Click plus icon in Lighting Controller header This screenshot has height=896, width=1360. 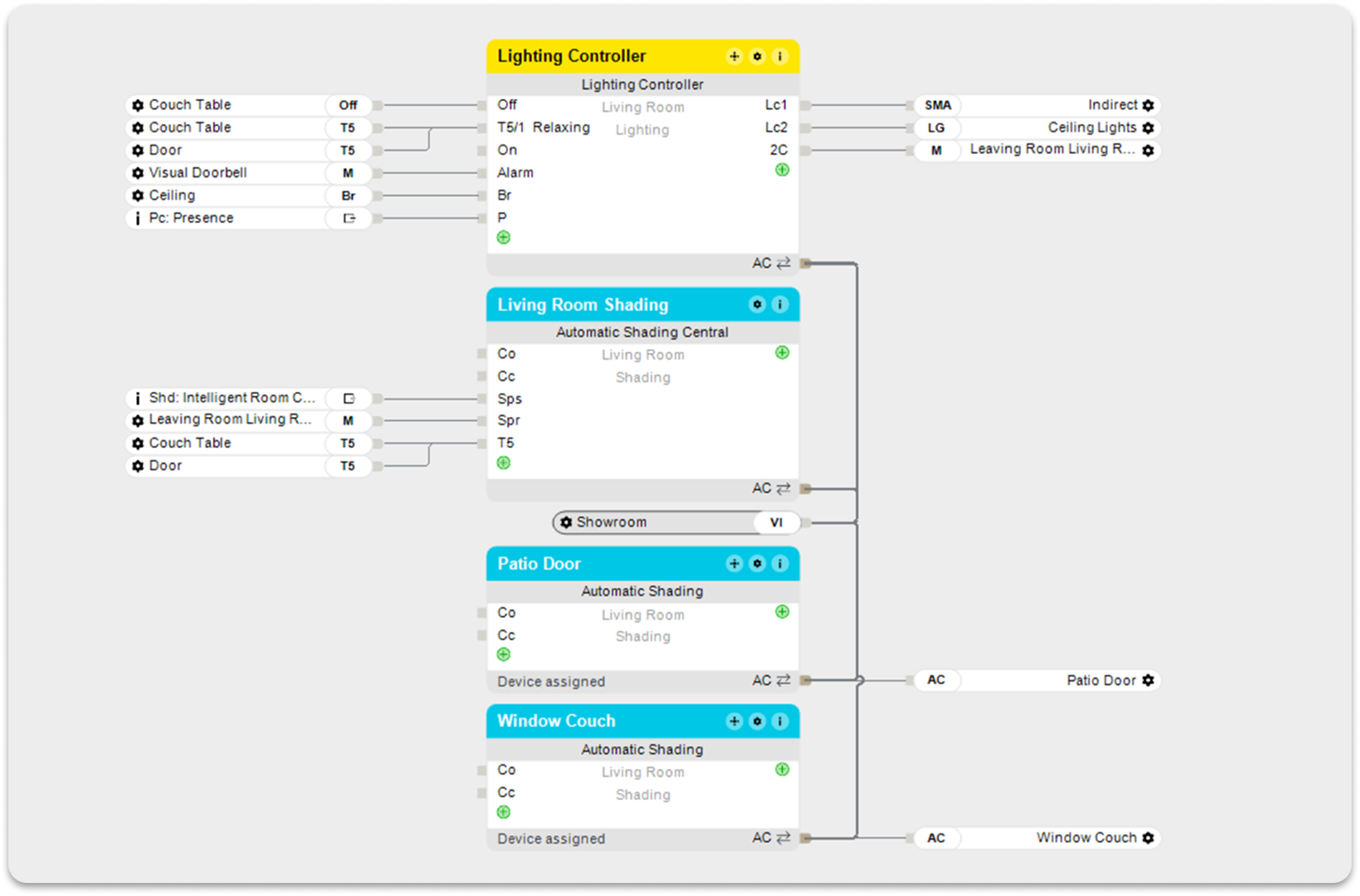click(x=735, y=57)
